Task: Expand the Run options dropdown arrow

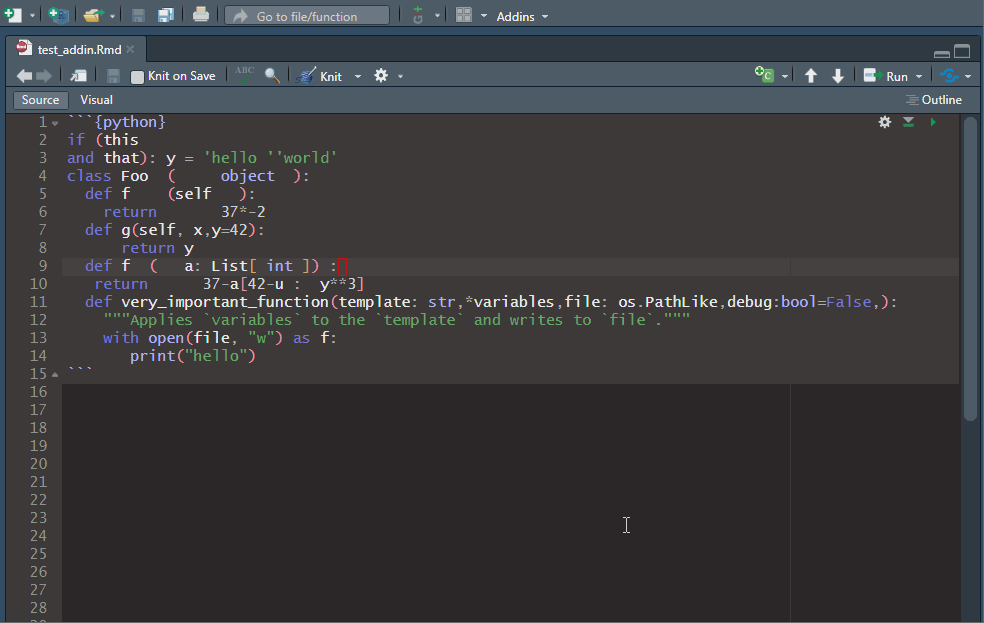Action: 919,77
